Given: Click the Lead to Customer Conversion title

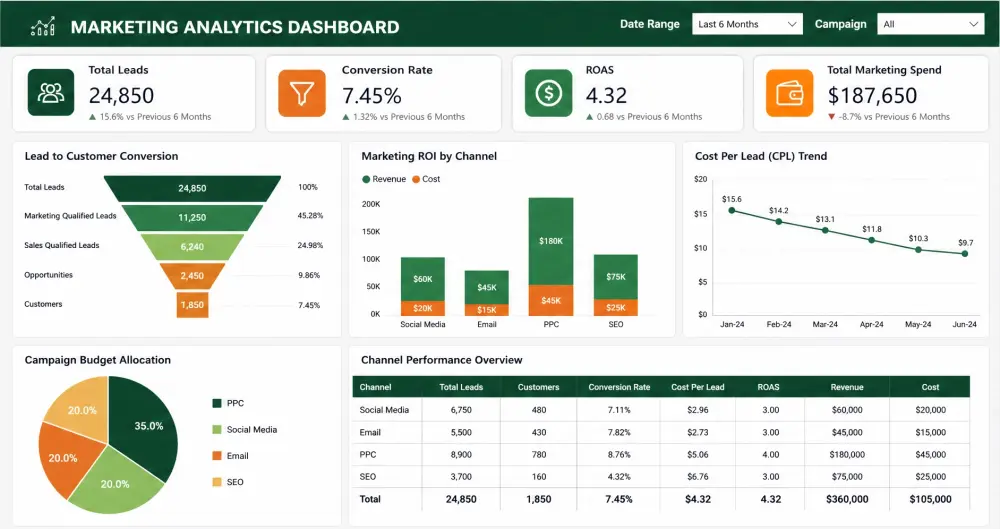Looking at the screenshot, I should (101, 156).
